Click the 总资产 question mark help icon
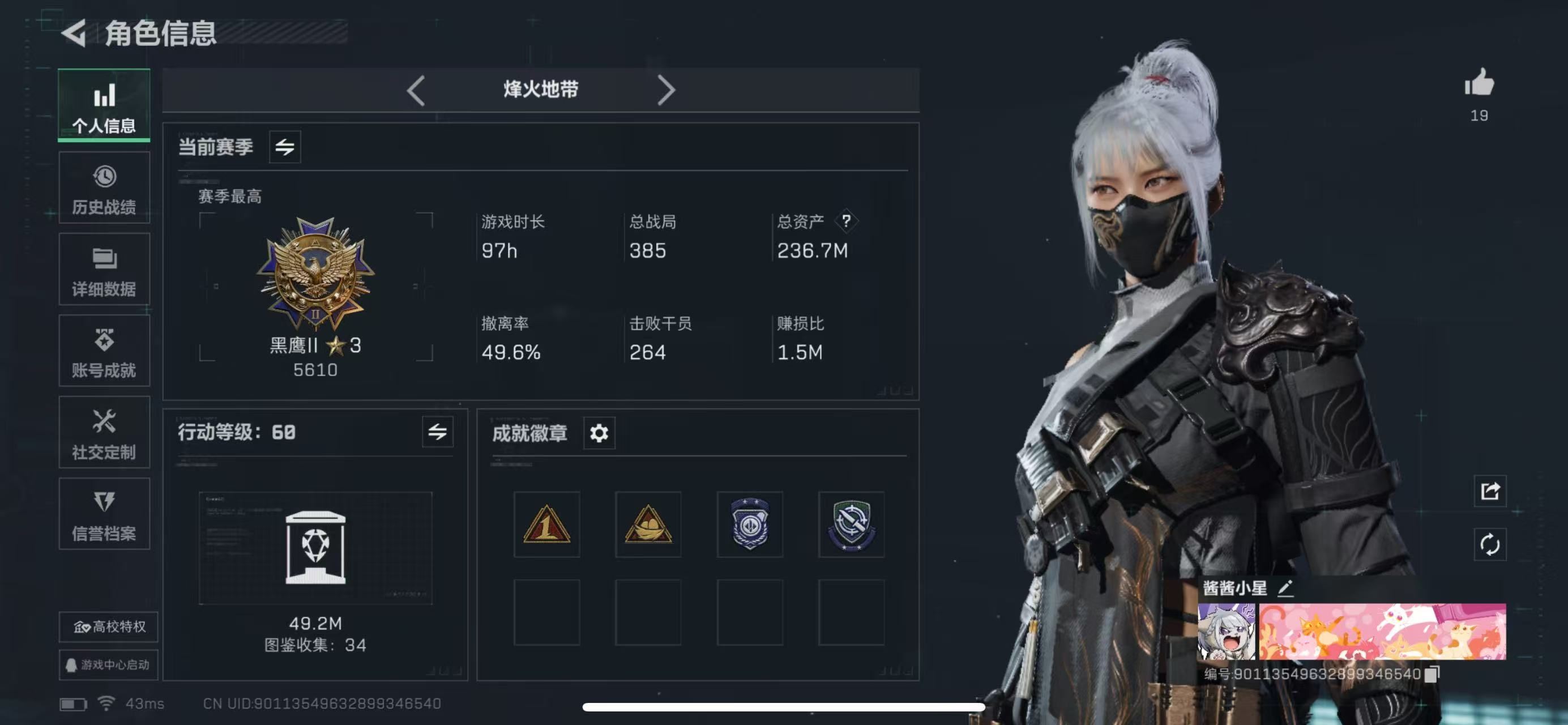Screen dimensions: 1568x725 coord(845,221)
